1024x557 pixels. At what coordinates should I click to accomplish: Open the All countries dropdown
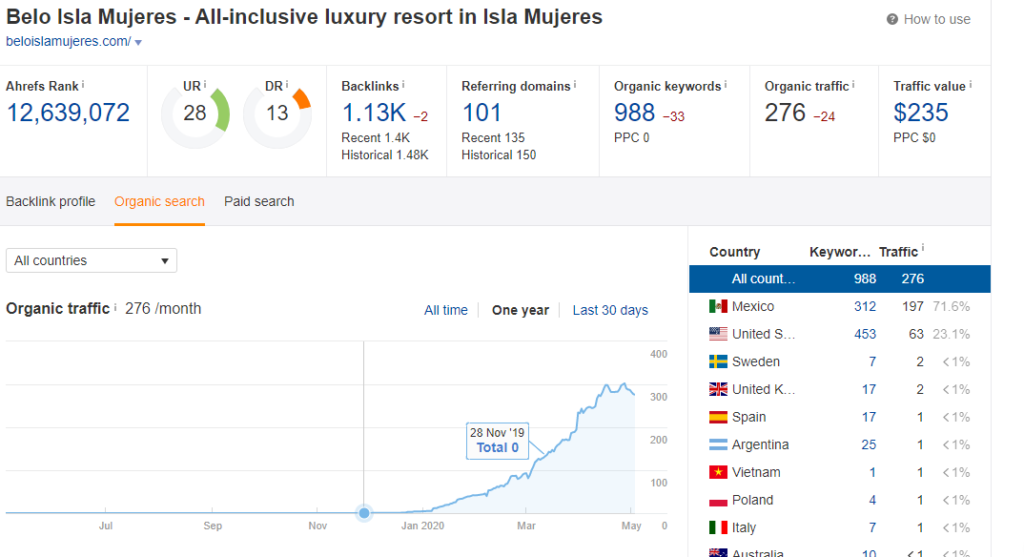point(91,261)
